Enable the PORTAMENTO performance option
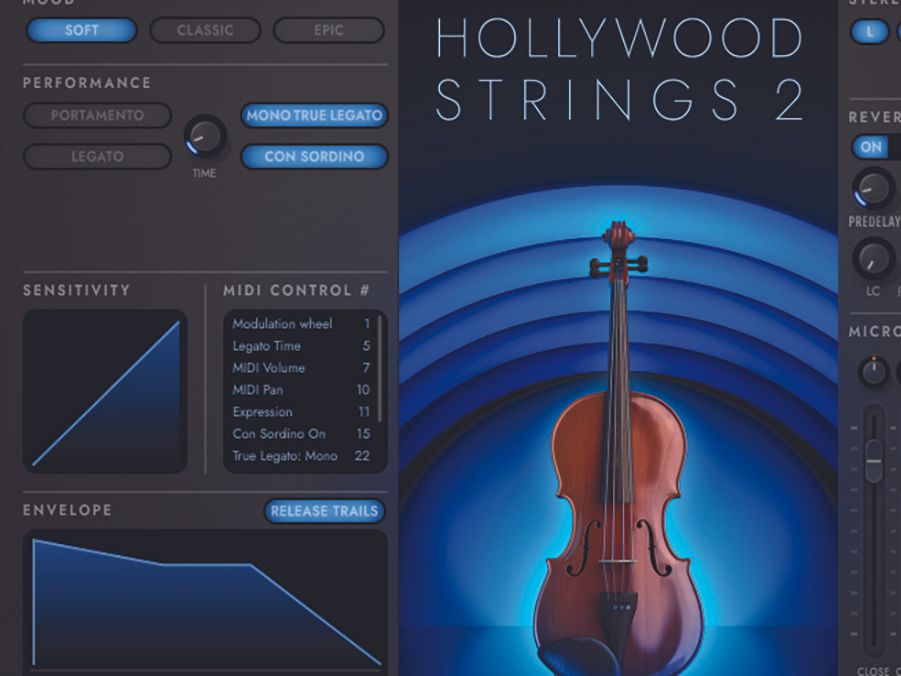This screenshot has width=901, height=676. (97, 115)
